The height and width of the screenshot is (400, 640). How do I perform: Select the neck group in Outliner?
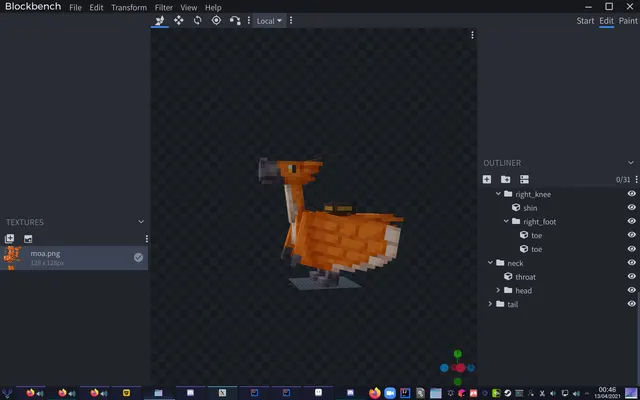tap(515, 263)
